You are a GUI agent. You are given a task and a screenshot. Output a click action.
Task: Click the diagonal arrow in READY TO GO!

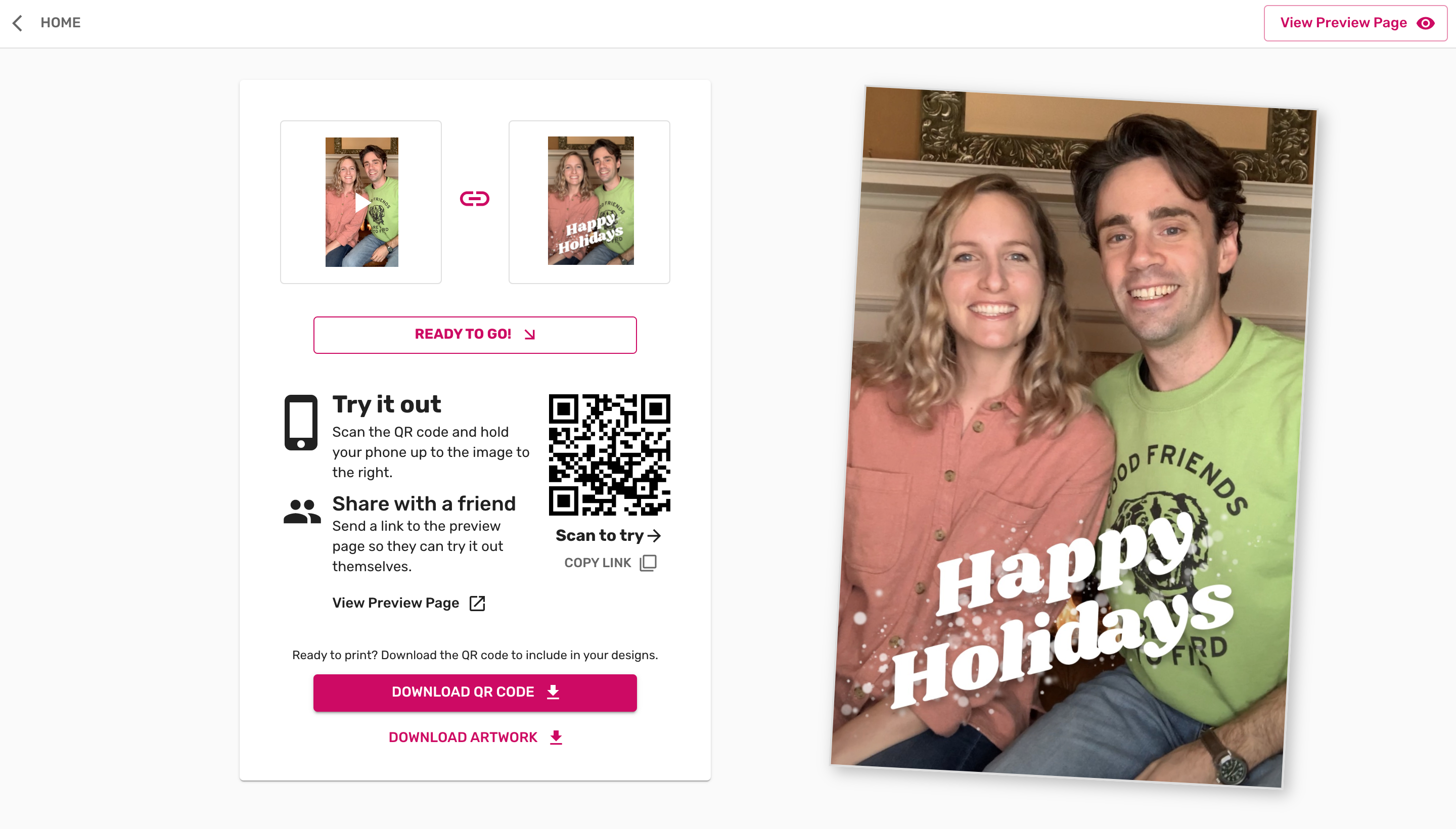[x=529, y=334]
